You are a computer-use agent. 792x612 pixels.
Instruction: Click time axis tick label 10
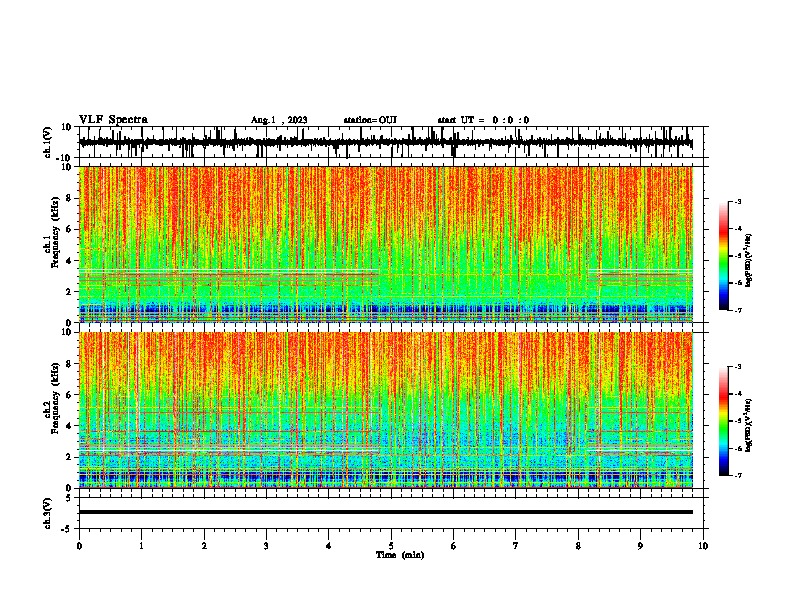[703, 546]
